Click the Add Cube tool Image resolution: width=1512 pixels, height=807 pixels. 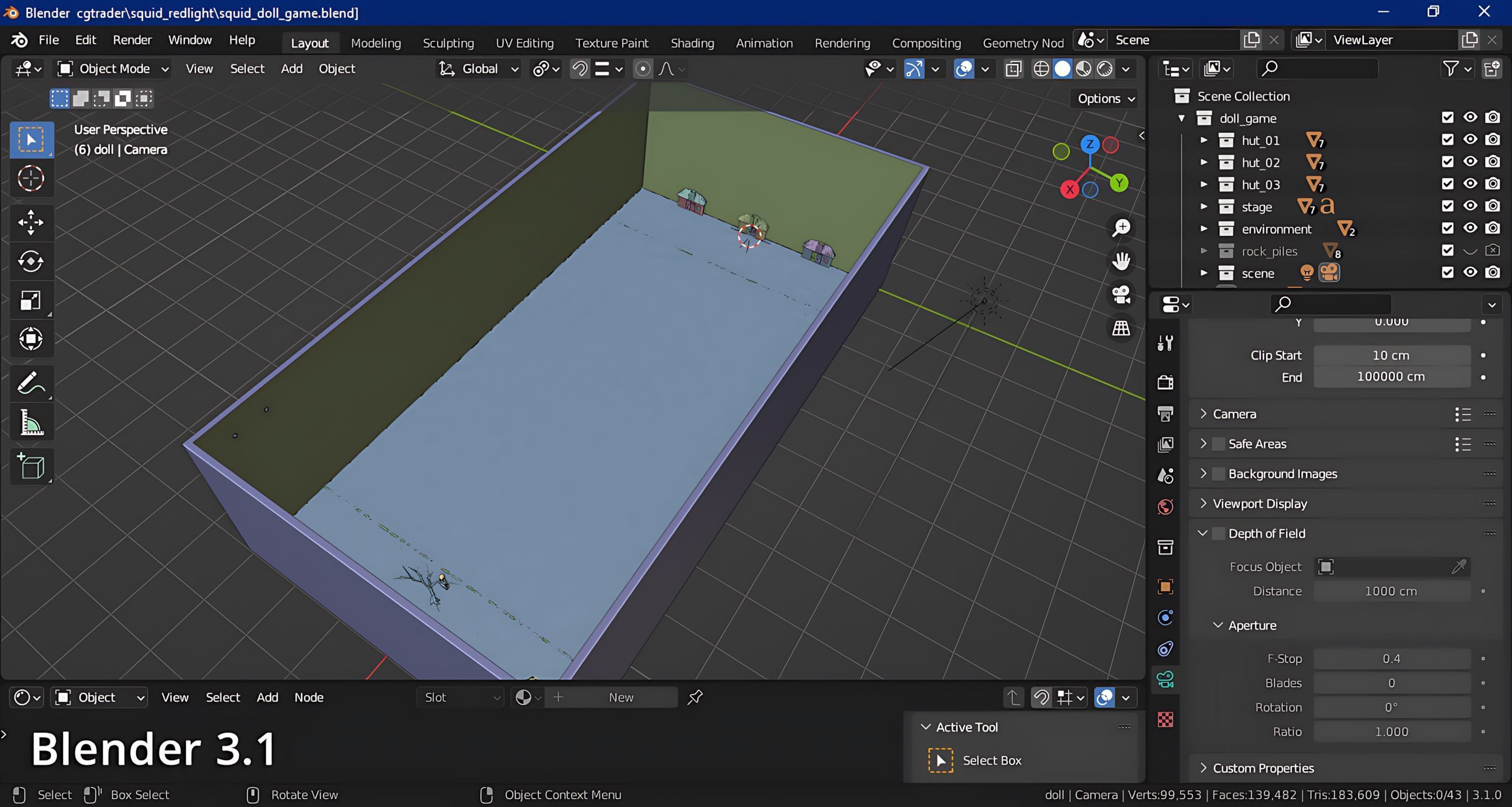tap(30, 467)
